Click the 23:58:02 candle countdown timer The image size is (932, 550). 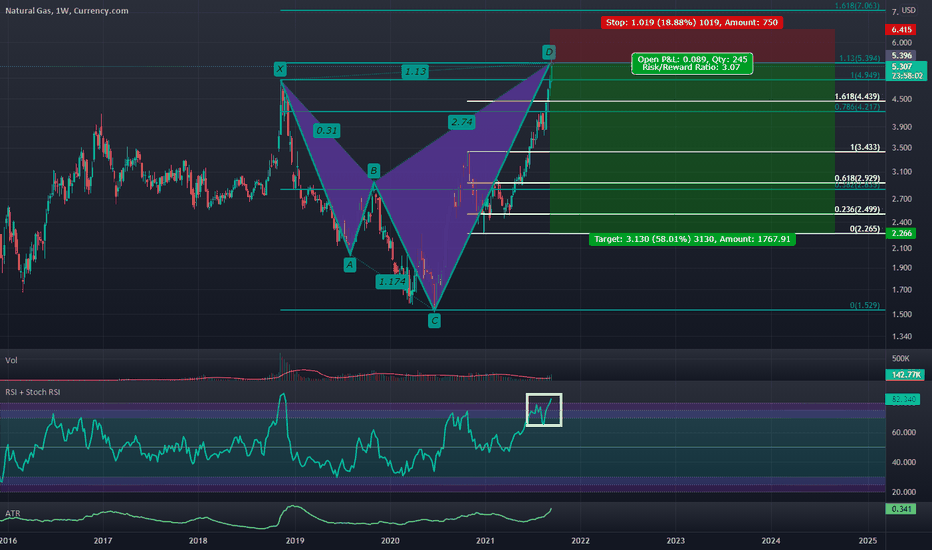(906, 76)
